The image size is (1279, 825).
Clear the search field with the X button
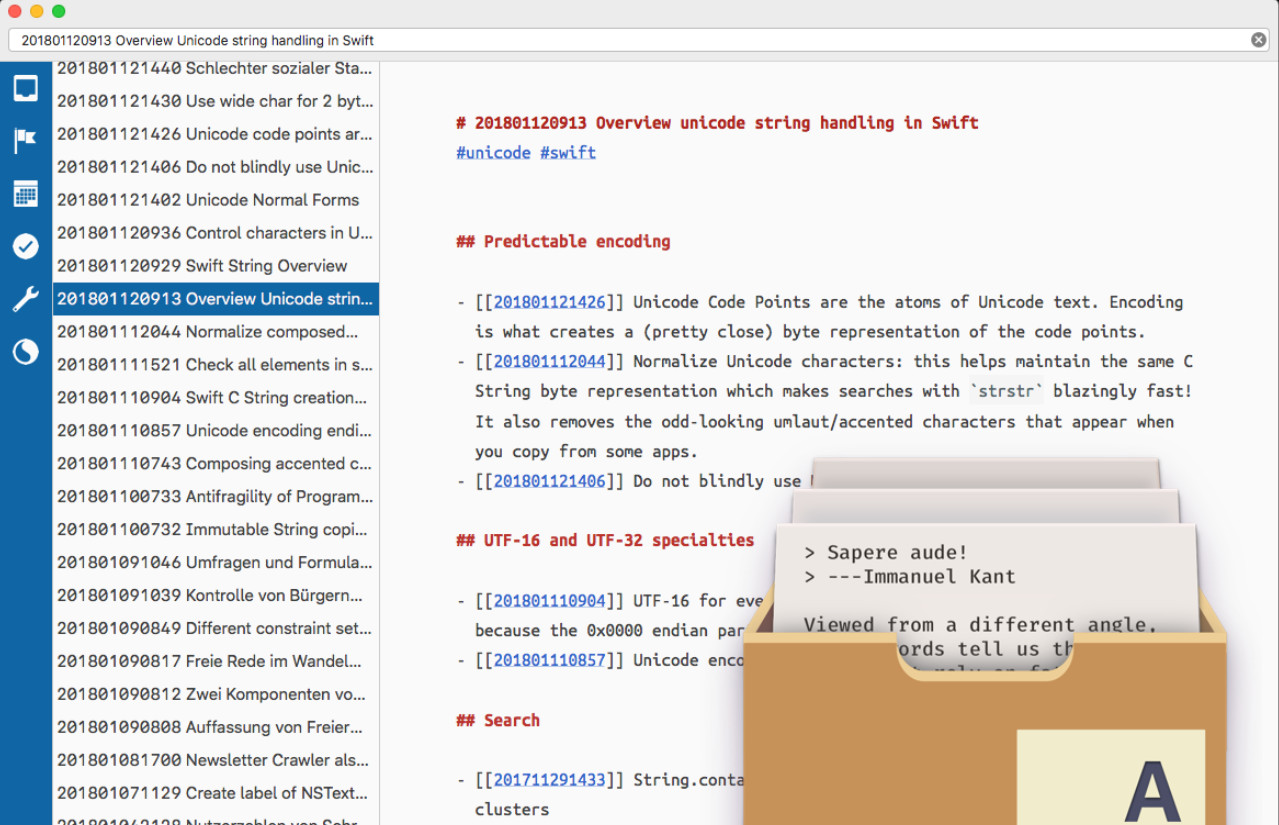(x=1258, y=40)
